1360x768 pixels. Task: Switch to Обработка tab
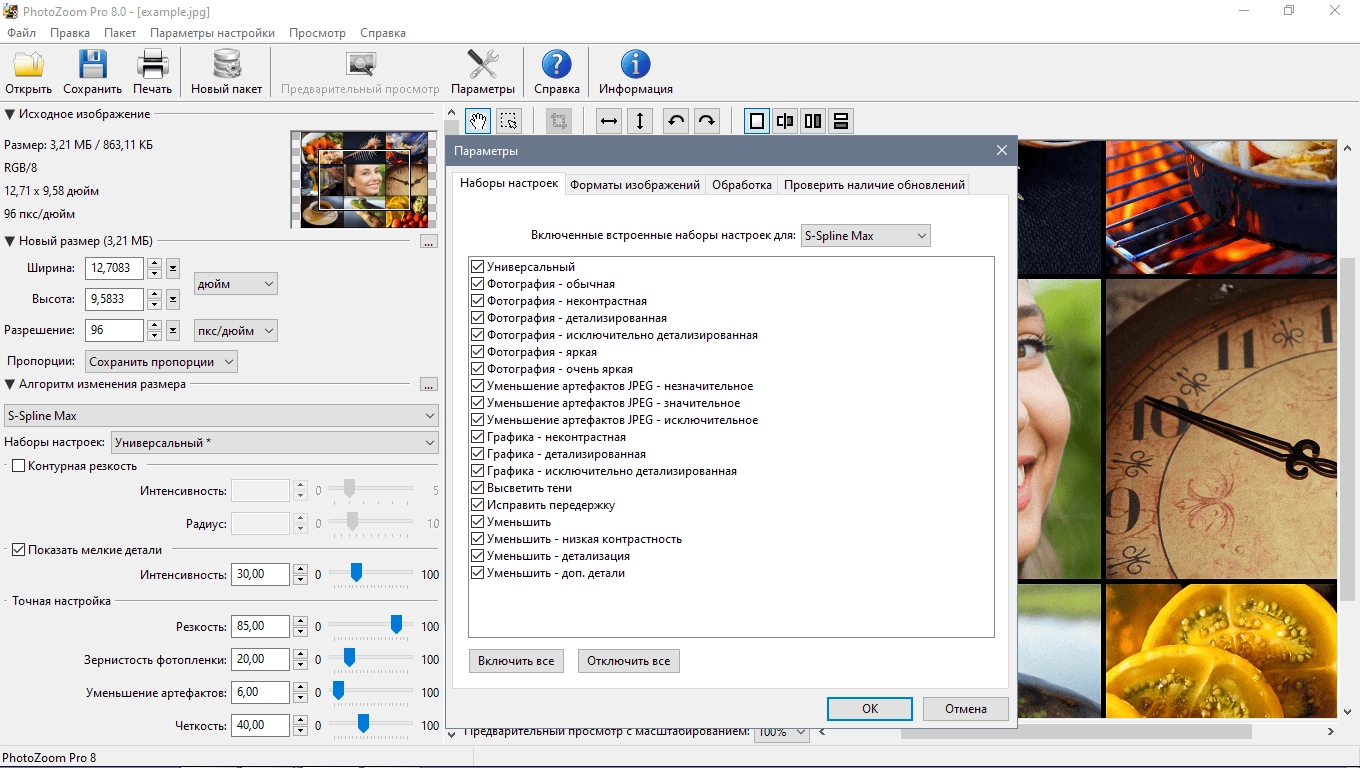742,185
